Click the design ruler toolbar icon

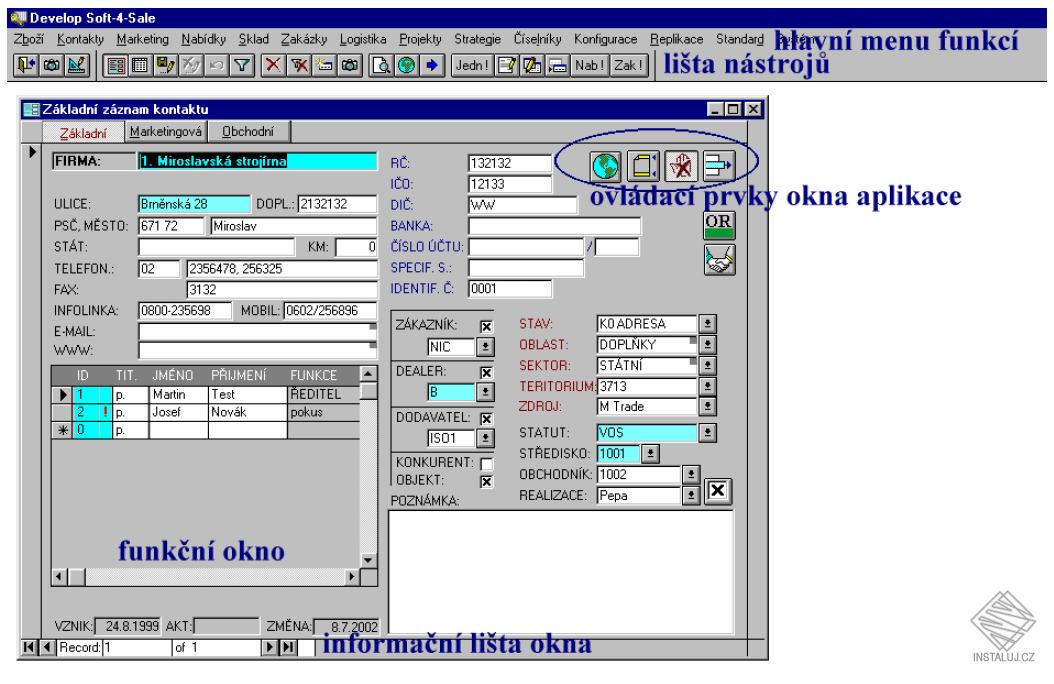coord(77,65)
